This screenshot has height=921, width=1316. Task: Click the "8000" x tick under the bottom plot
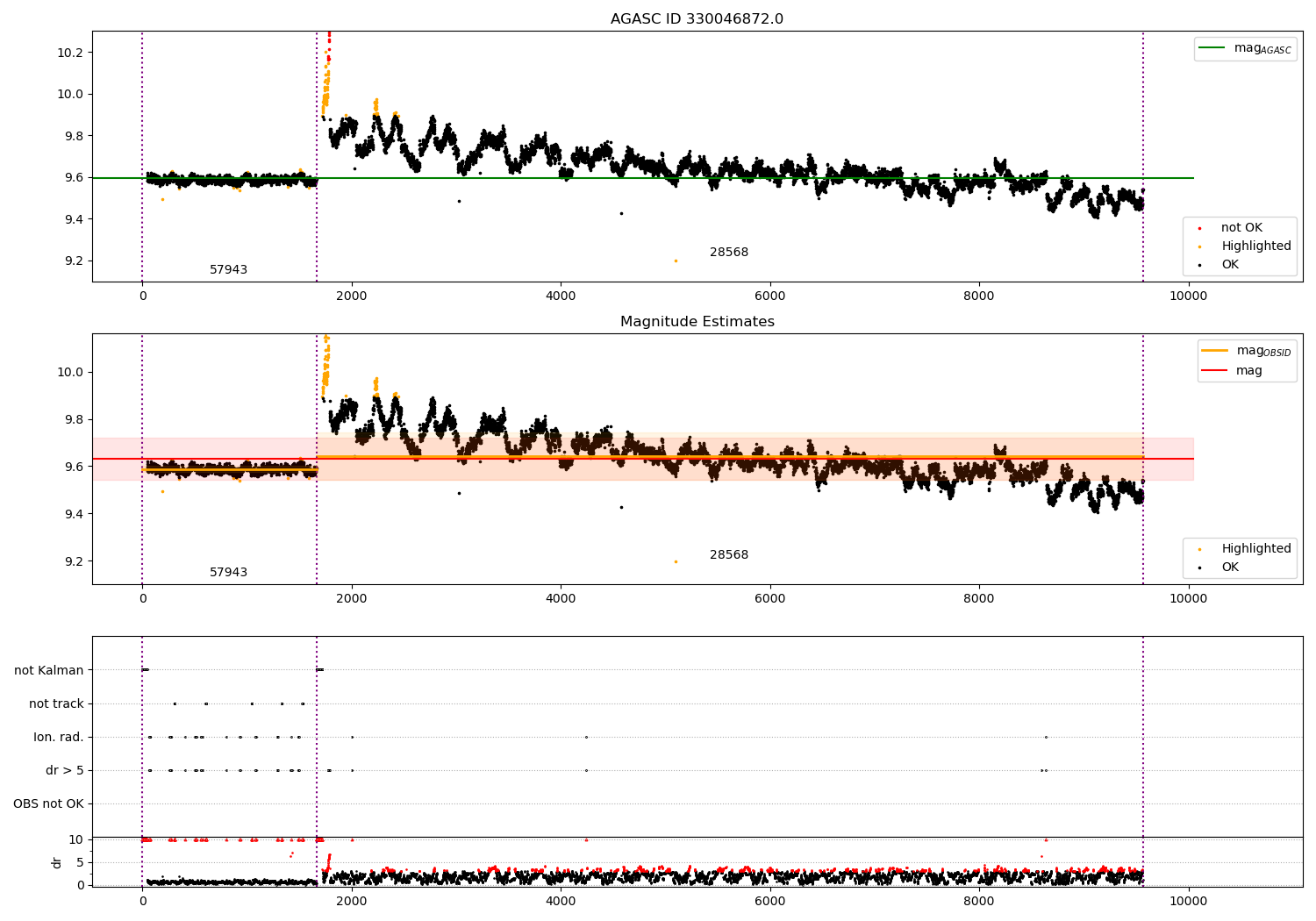click(x=979, y=900)
